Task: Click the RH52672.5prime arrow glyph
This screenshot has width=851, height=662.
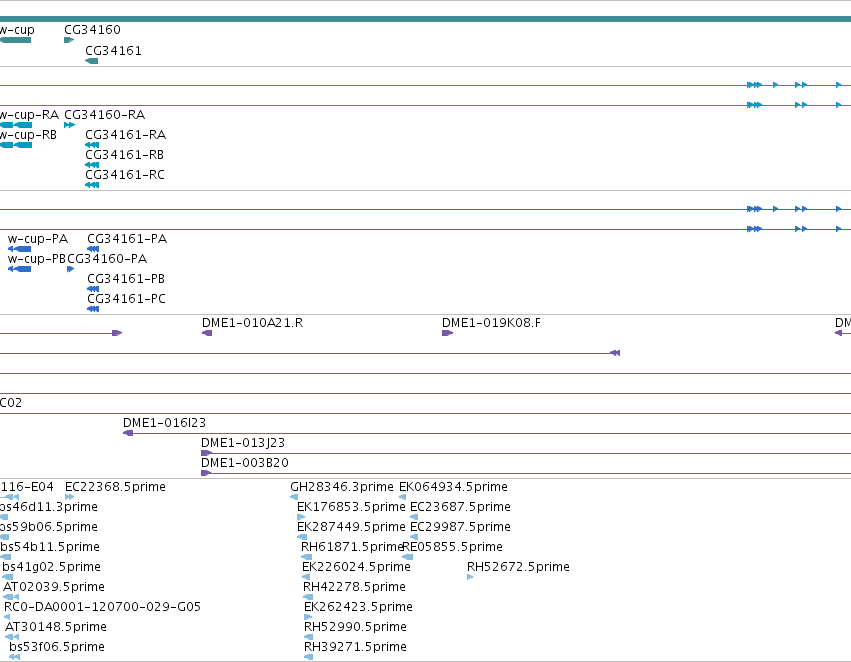Action: coord(470,577)
